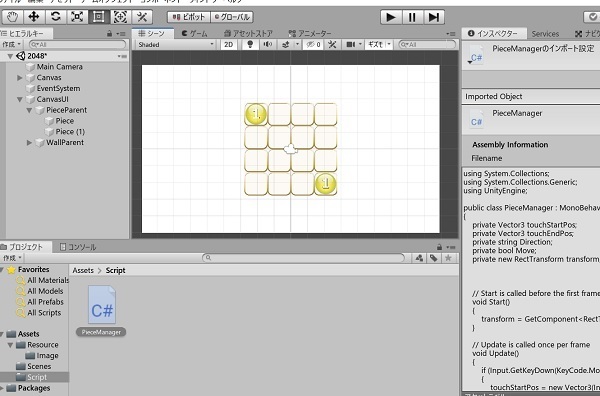
Task: Switch to the Services tab
Action: point(545,34)
